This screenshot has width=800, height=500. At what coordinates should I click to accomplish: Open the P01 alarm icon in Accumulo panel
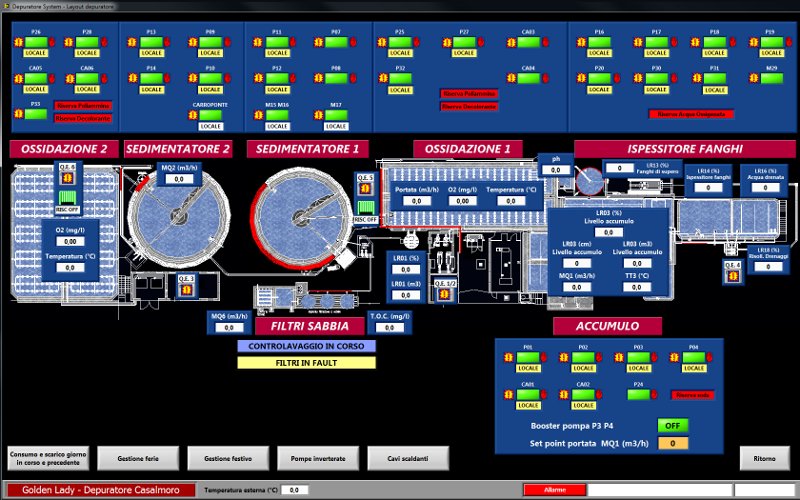click(509, 358)
